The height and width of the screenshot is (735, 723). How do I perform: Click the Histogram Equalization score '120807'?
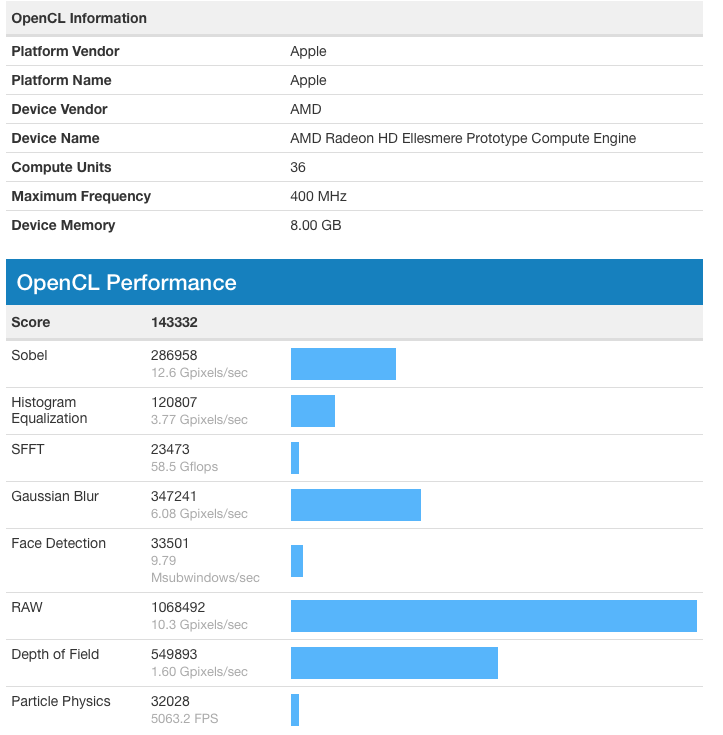coord(174,402)
